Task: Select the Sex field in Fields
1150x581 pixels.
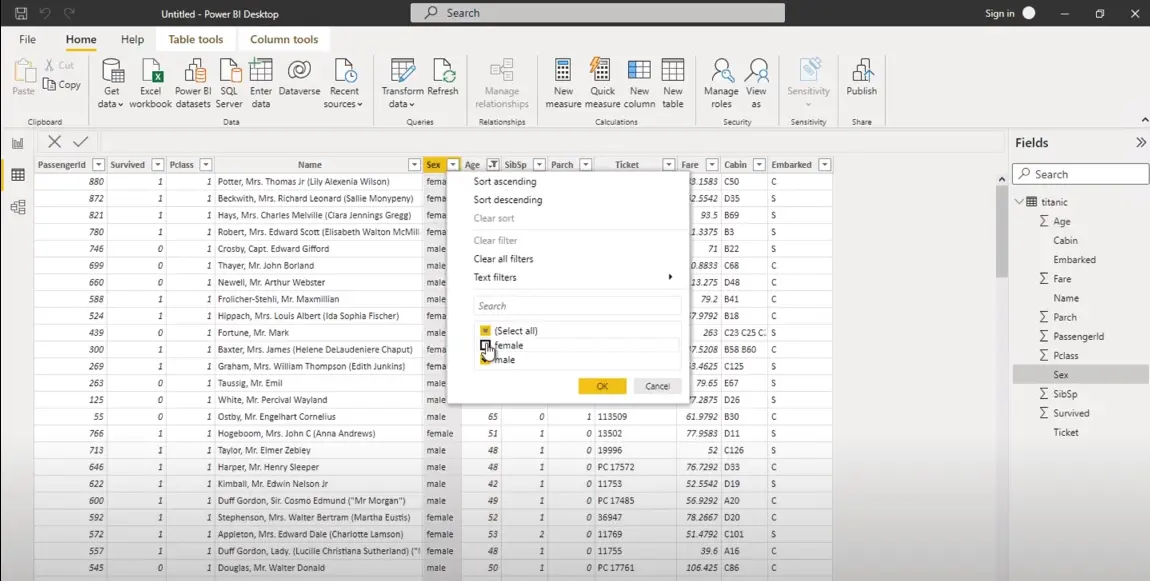Action: tap(1061, 375)
